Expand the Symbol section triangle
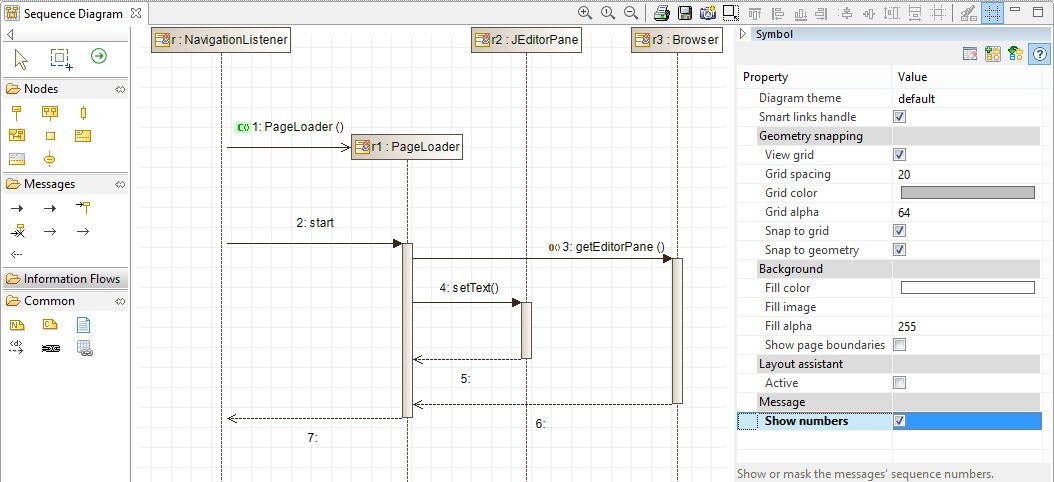The width and height of the screenshot is (1054, 482). point(743,34)
